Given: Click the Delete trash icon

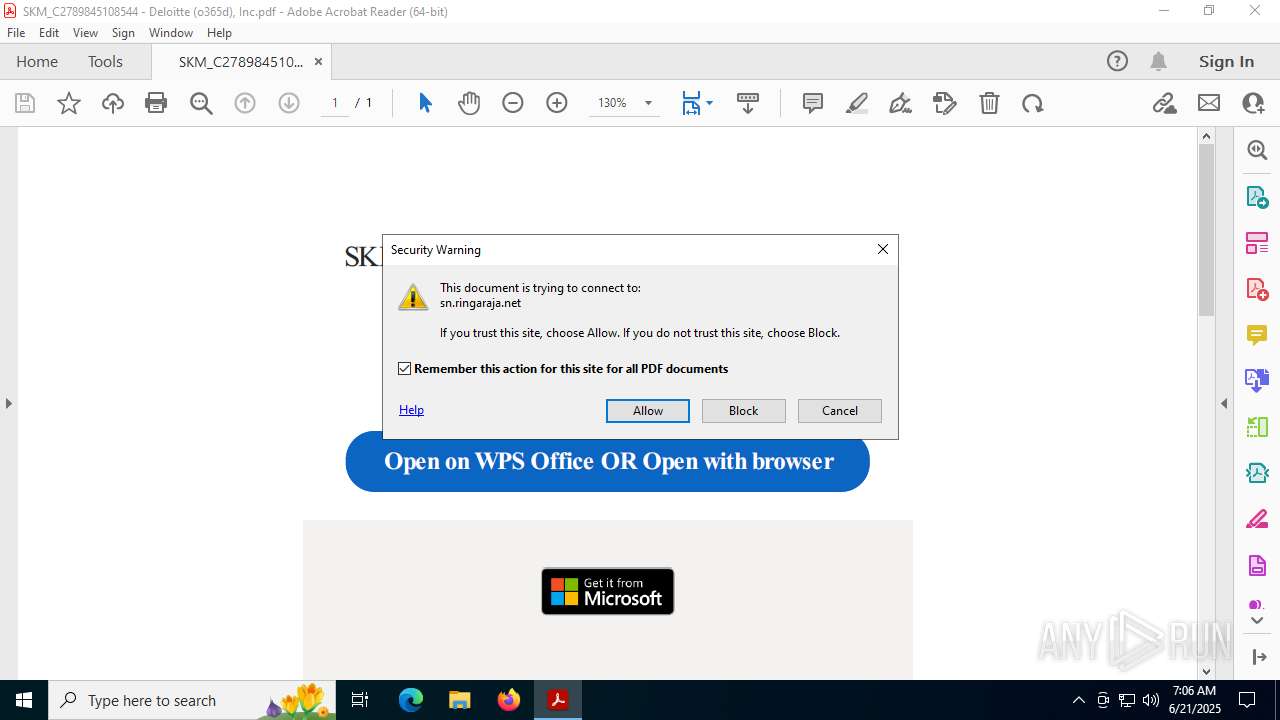Looking at the screenshot, I should (989, 103).
